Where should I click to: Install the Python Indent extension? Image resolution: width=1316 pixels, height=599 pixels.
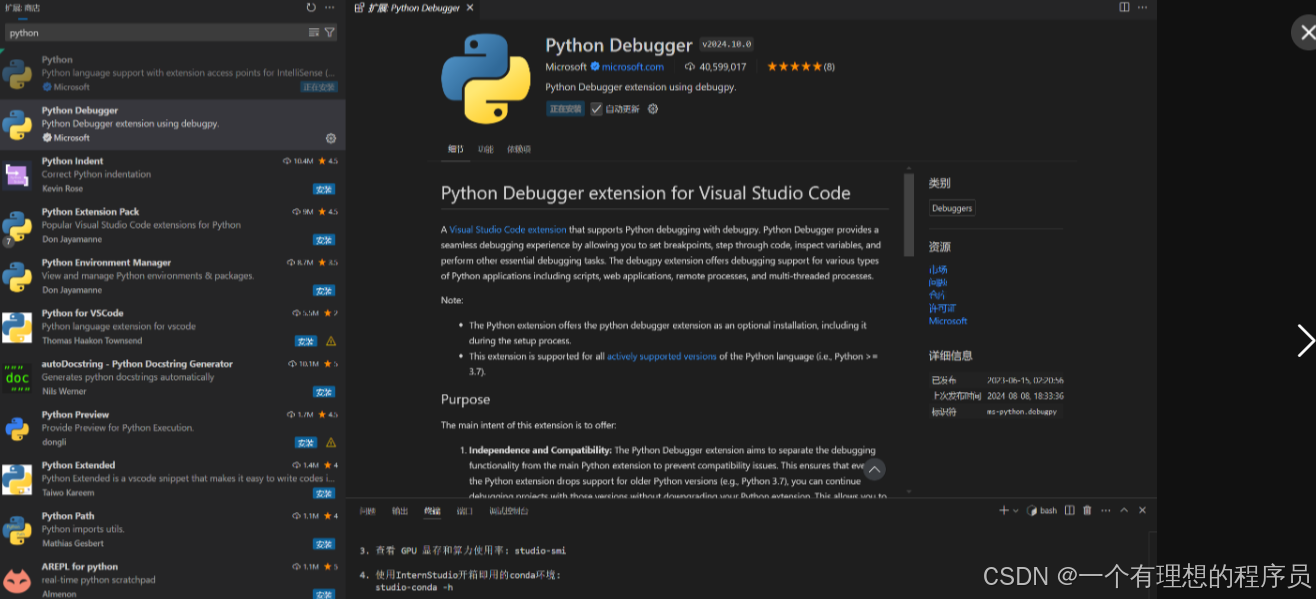(x=324, y=189)
